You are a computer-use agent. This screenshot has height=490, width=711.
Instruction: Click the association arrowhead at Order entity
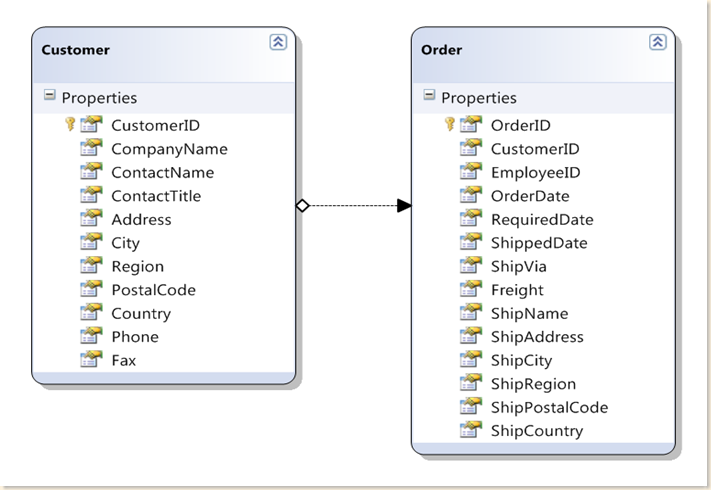point(403,206)
